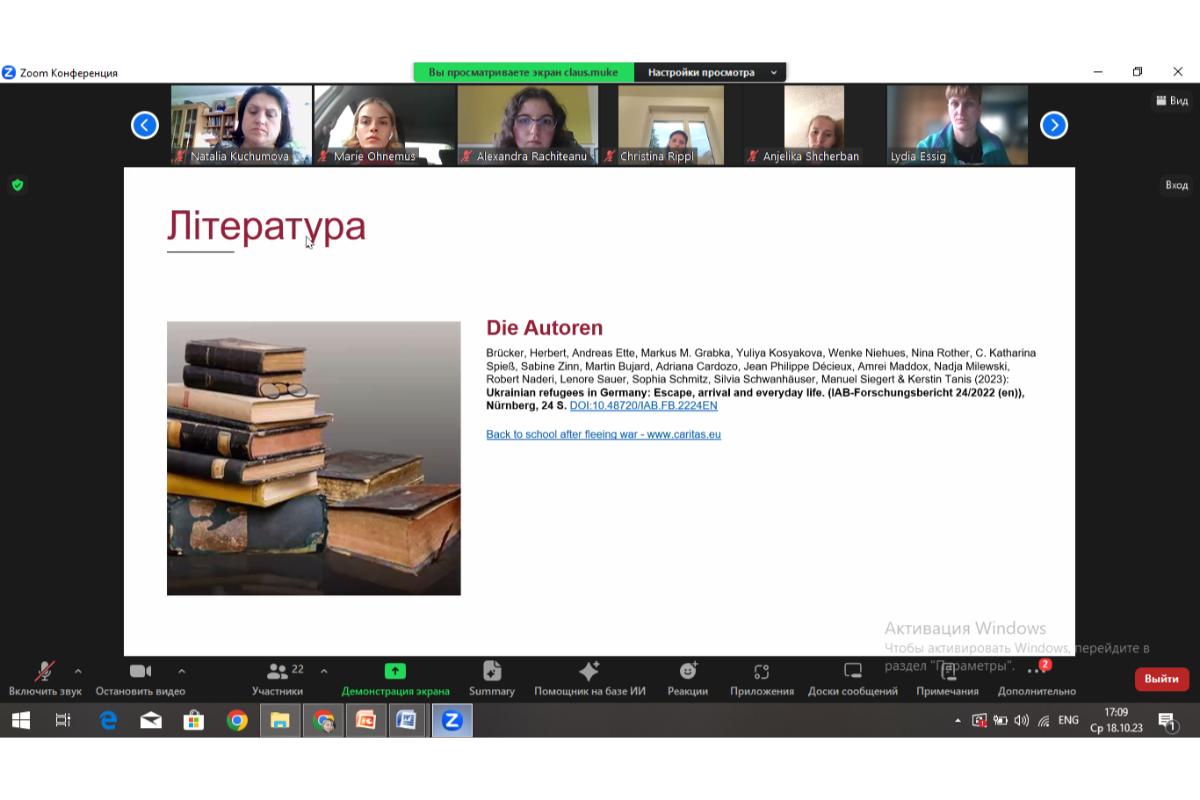The image size is (1200, 800).
Task: Open the AI helper Помощник на базе ИИ
Action: [x=589, y=678]
